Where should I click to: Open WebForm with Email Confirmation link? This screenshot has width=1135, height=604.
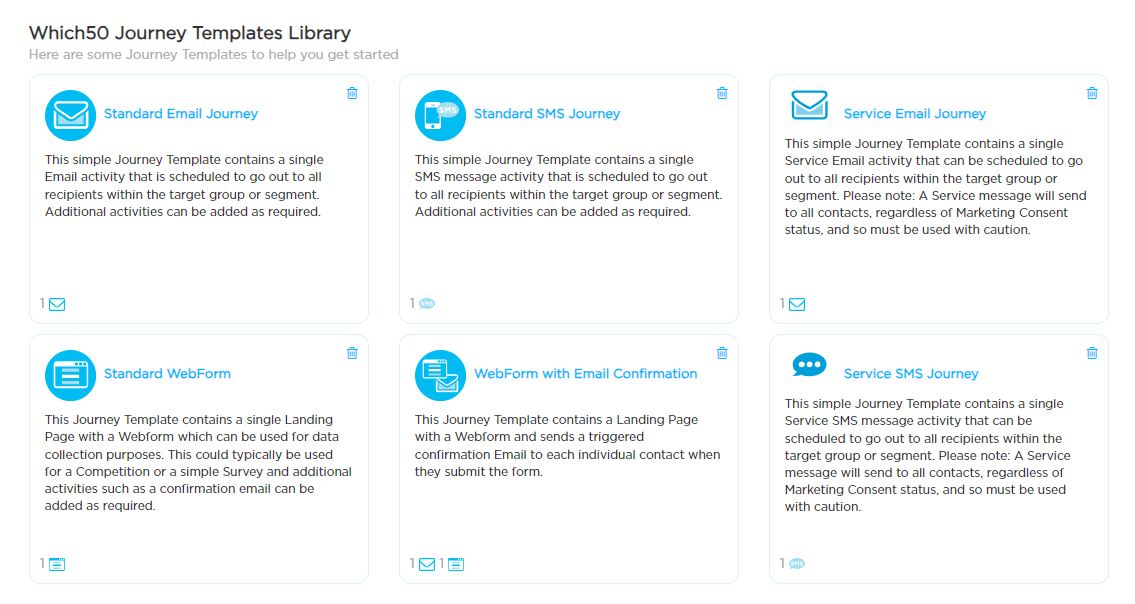pyautogui.click(x=586, y=374)
